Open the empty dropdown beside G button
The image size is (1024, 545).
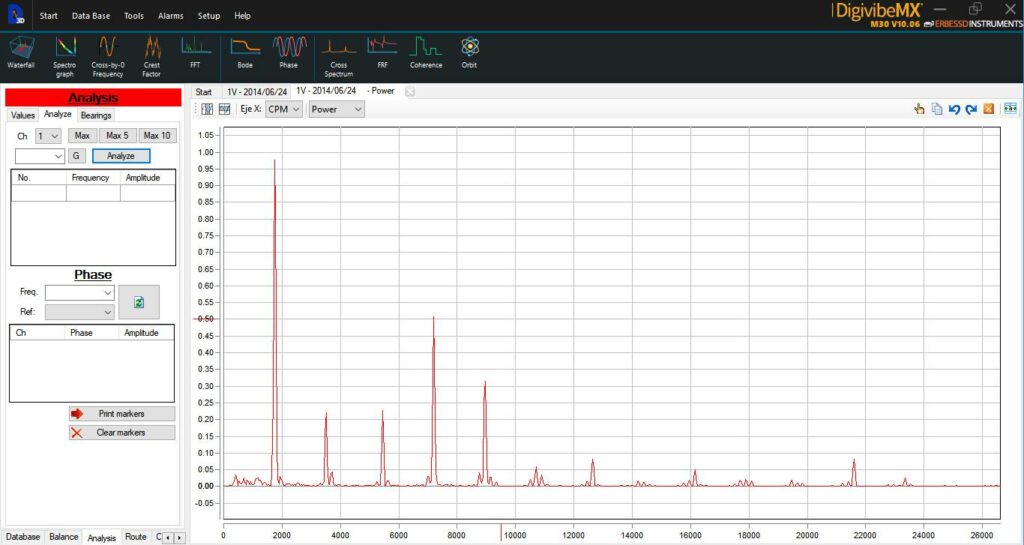click(40, 156)
